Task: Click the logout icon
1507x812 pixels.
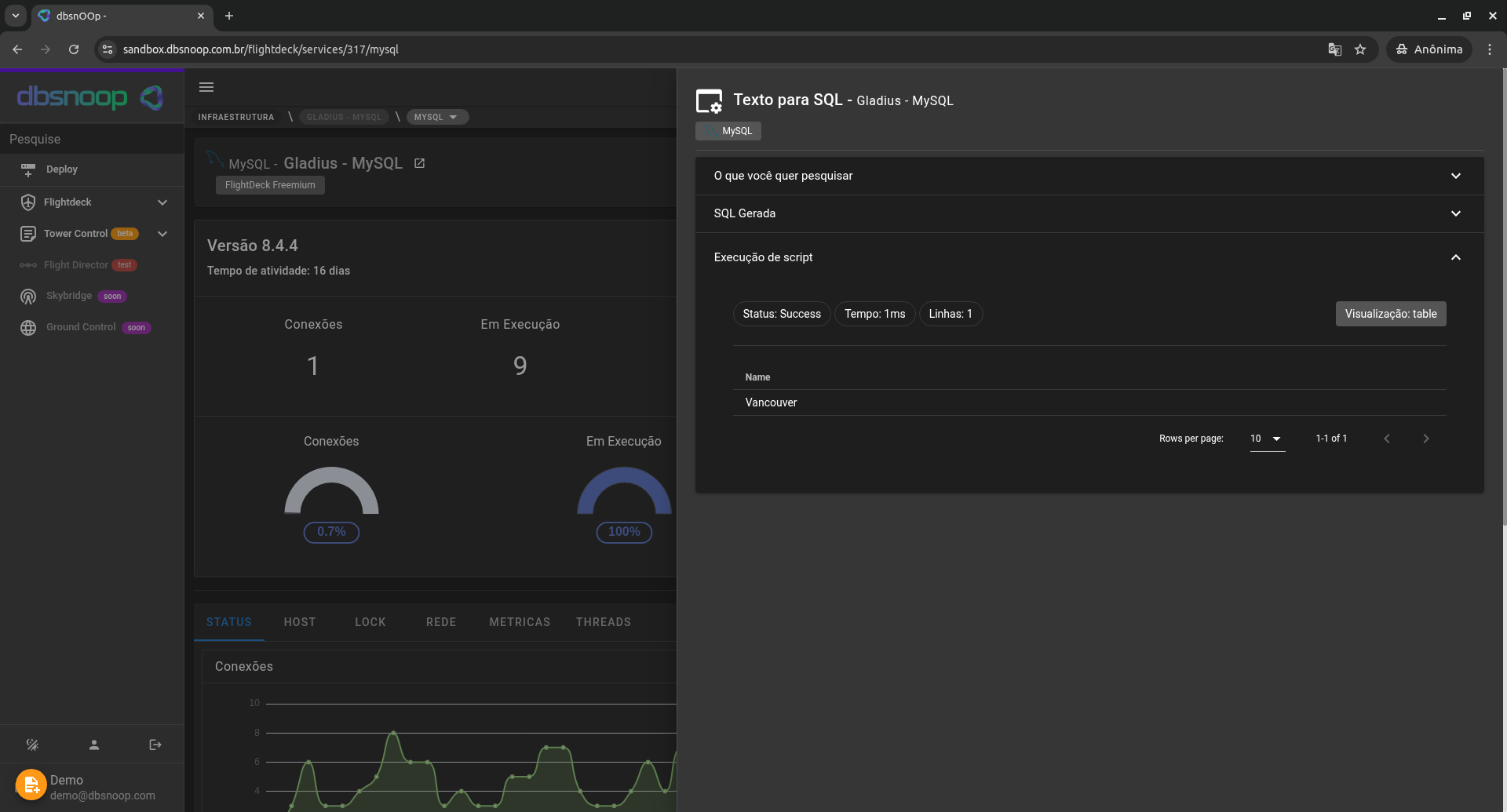Action: point(155,745)
